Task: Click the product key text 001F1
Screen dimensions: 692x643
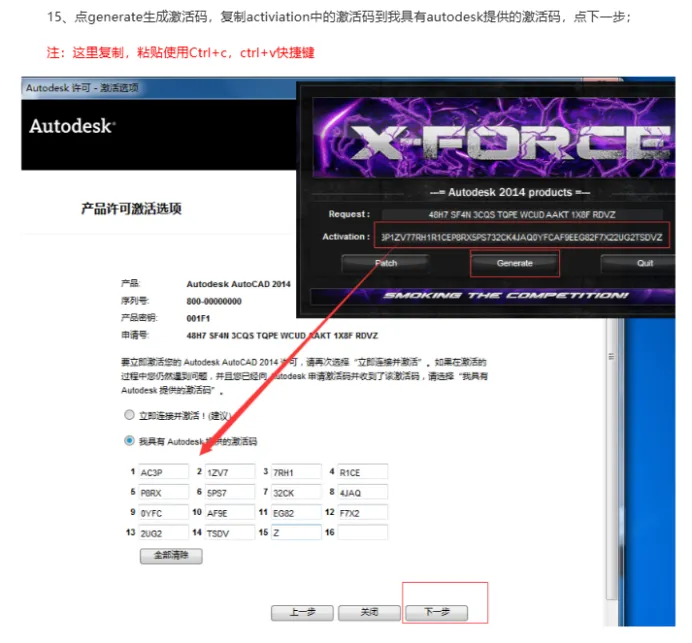Action: [198, 318]
